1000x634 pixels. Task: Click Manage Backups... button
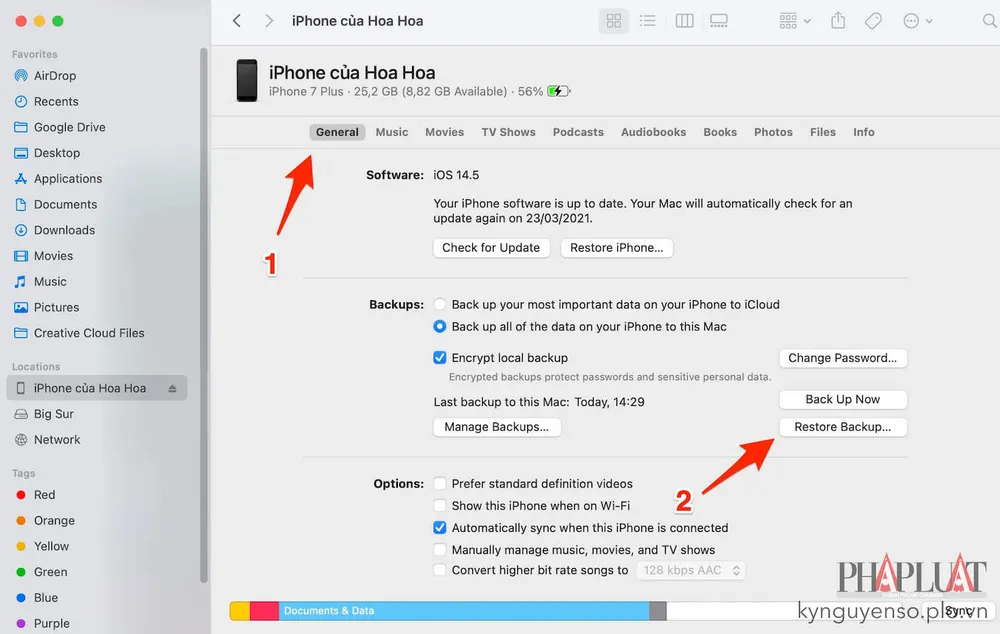pos(497,427)
